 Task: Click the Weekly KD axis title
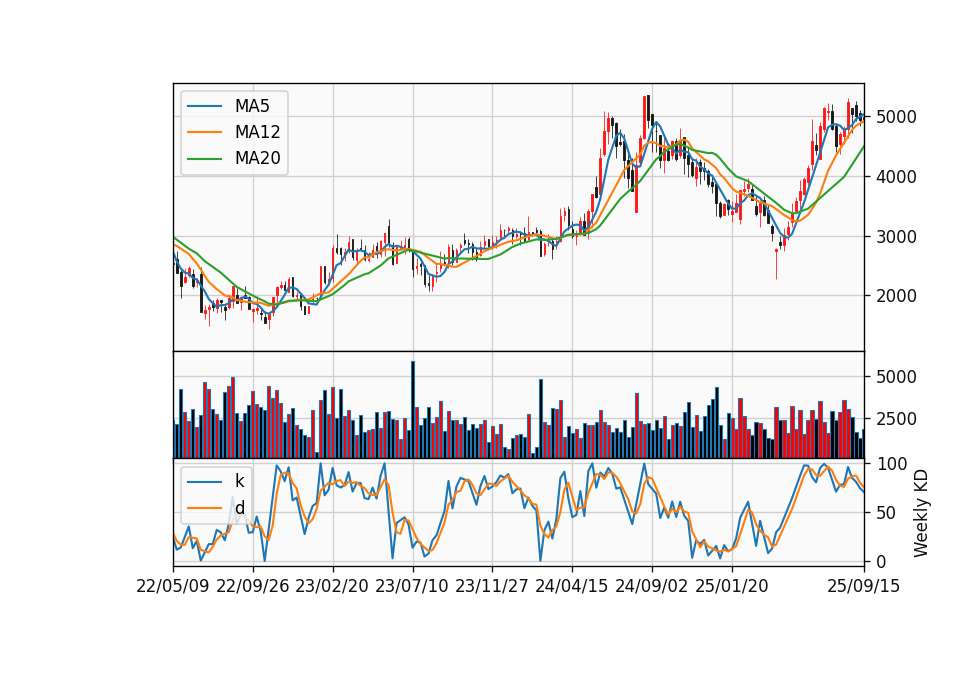921,513
